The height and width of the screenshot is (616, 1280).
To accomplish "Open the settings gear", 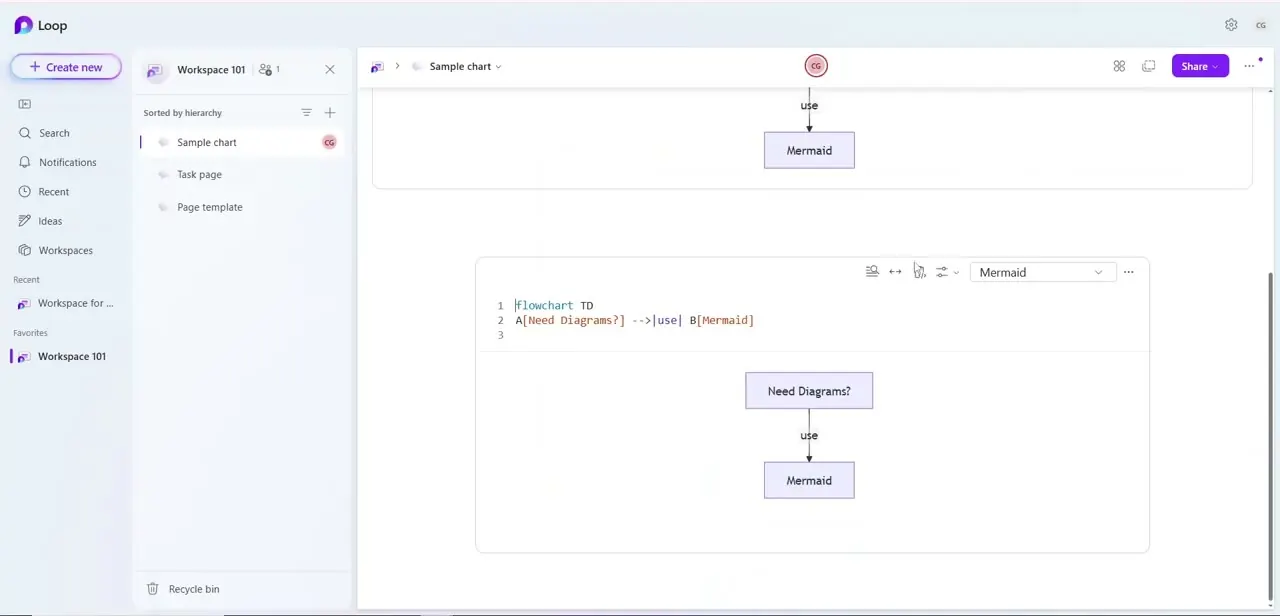I will click(x=1231, y=25).
